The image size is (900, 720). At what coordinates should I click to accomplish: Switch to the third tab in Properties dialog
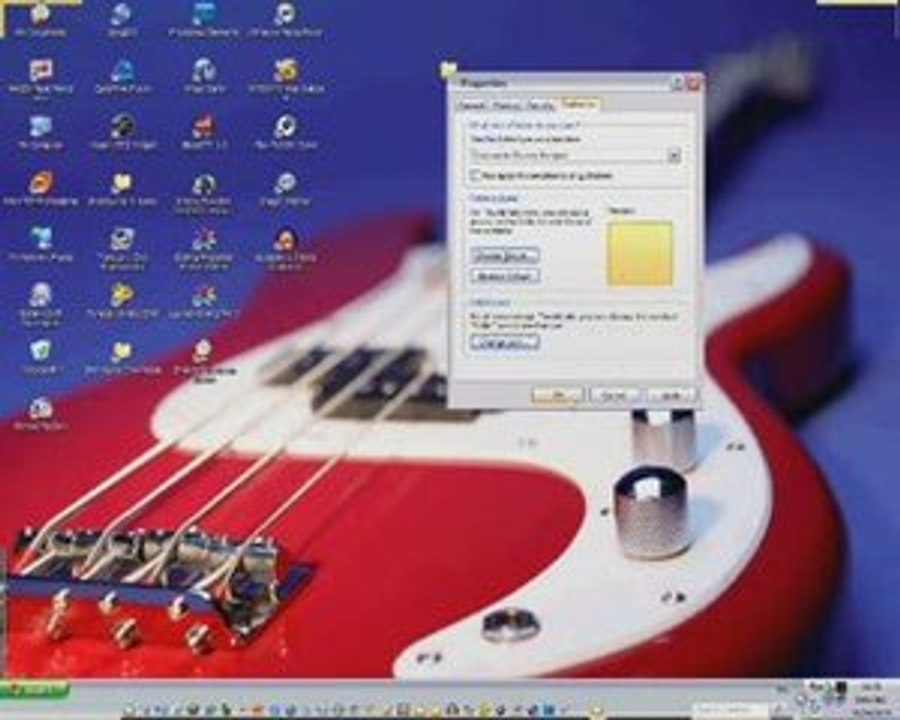coord(541,106)
